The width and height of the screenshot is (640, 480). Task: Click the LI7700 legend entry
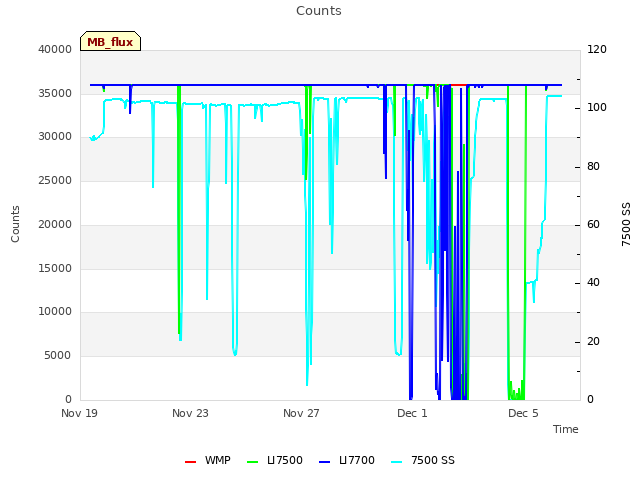click(347, 460)
